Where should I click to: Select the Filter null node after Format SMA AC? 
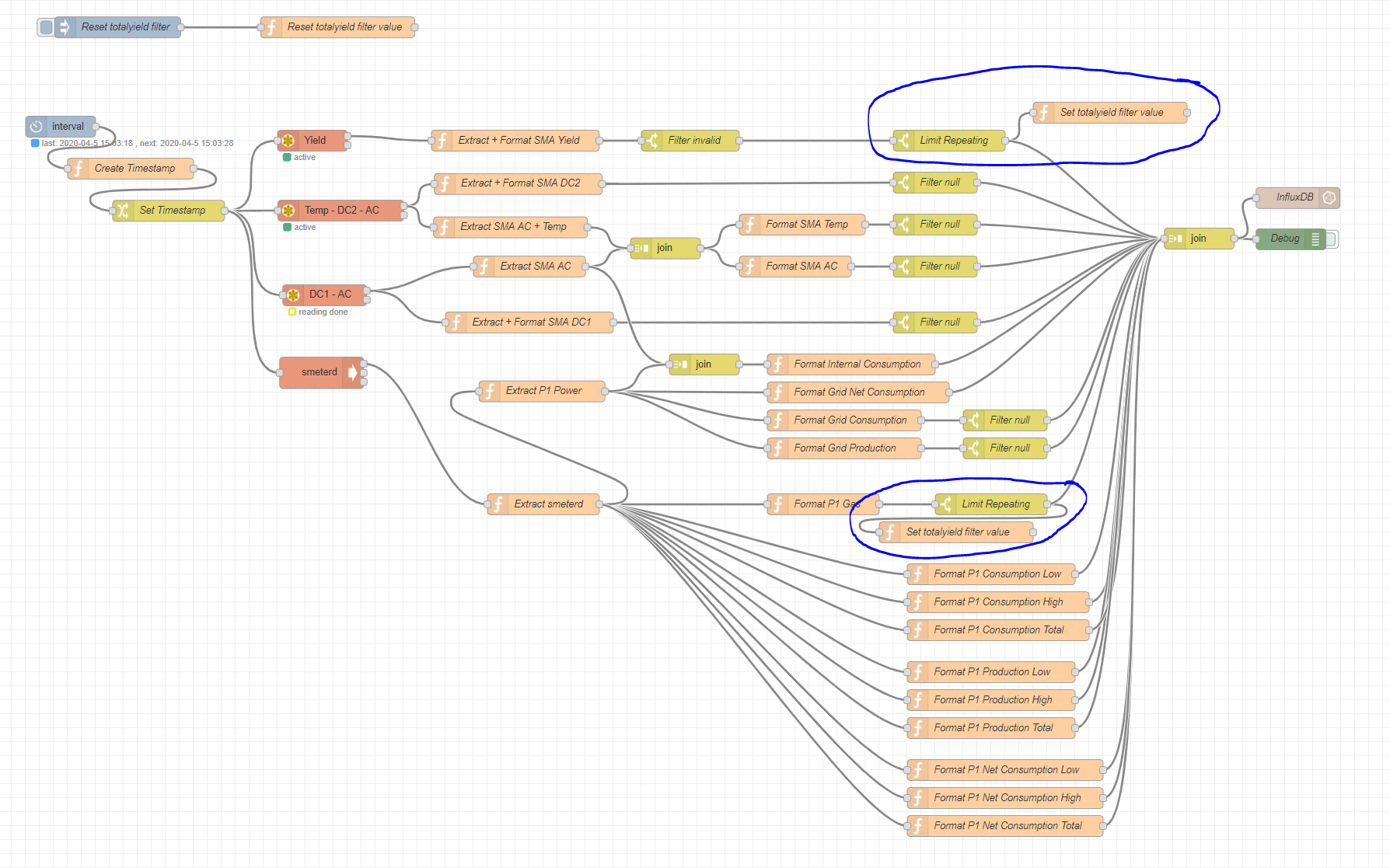935,267
